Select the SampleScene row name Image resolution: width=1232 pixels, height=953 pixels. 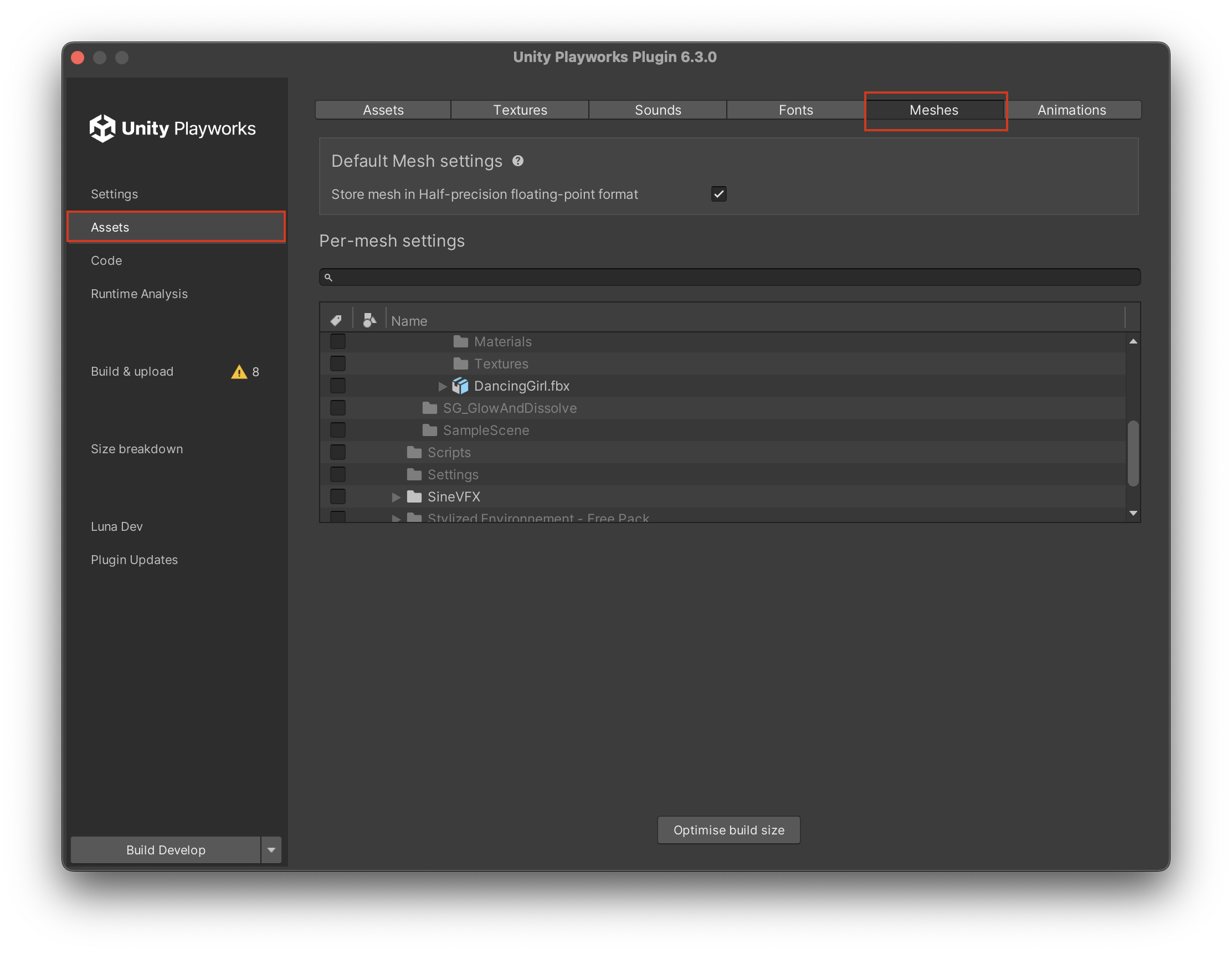(x=486, y=430)
